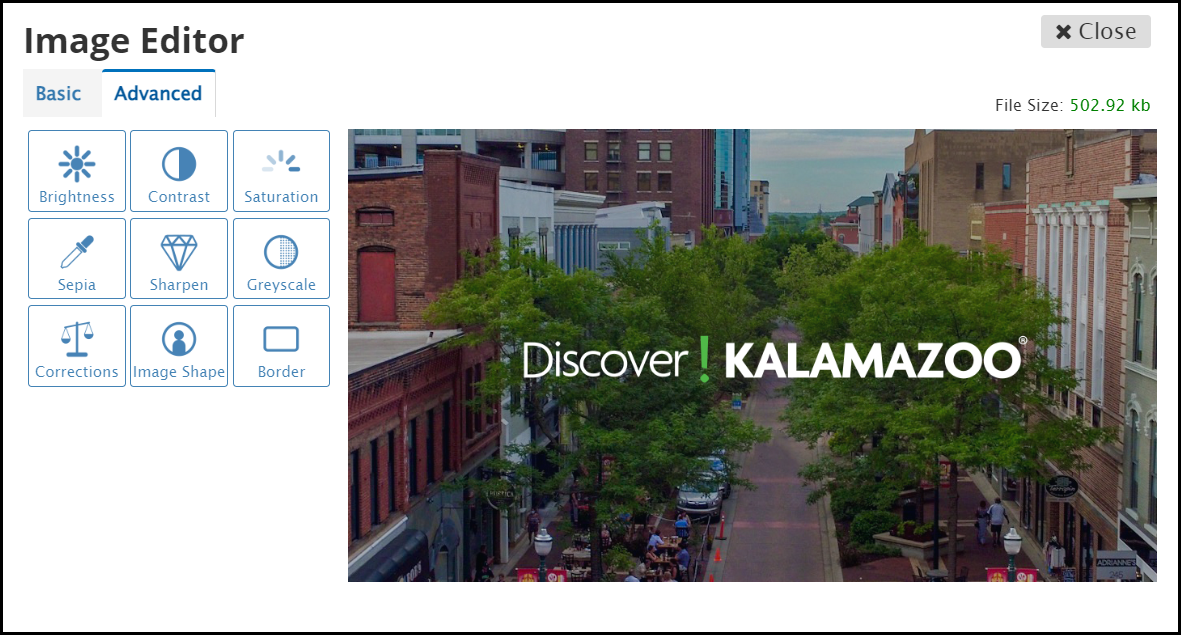Switch to the Basic tab
The height and width of the screenshot is (635, 1181).
(59, 93)
